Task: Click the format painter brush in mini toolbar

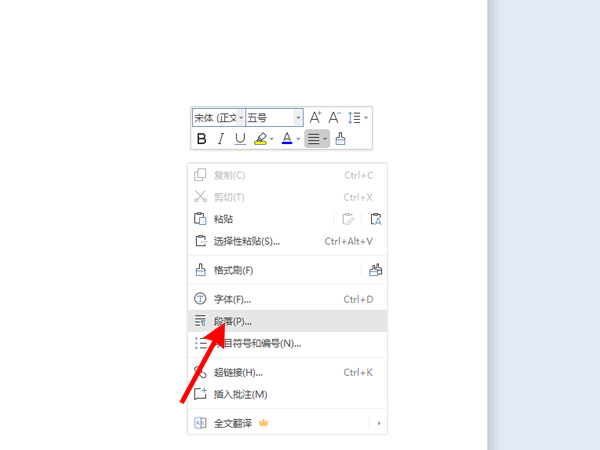Action: (340, 139)
